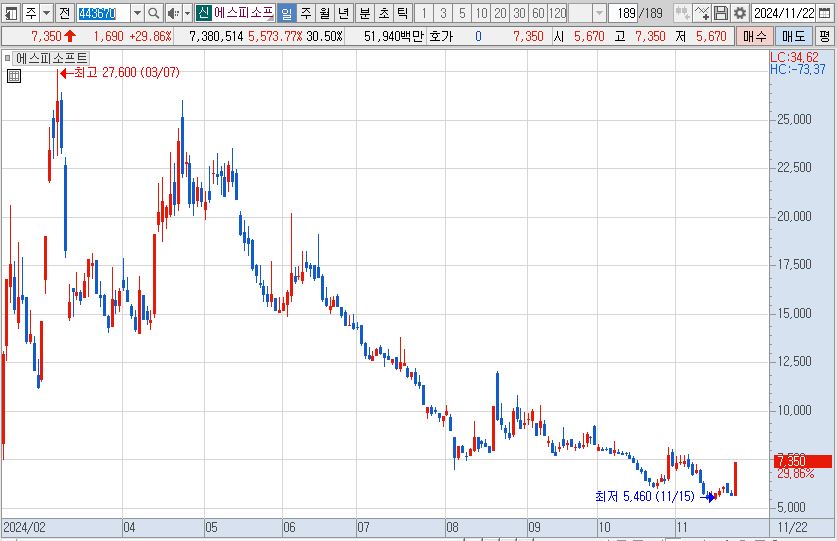This screenshot has width=837, height=541.
Task: Open stock search with magnifier icon
Action: coord(154,13)
